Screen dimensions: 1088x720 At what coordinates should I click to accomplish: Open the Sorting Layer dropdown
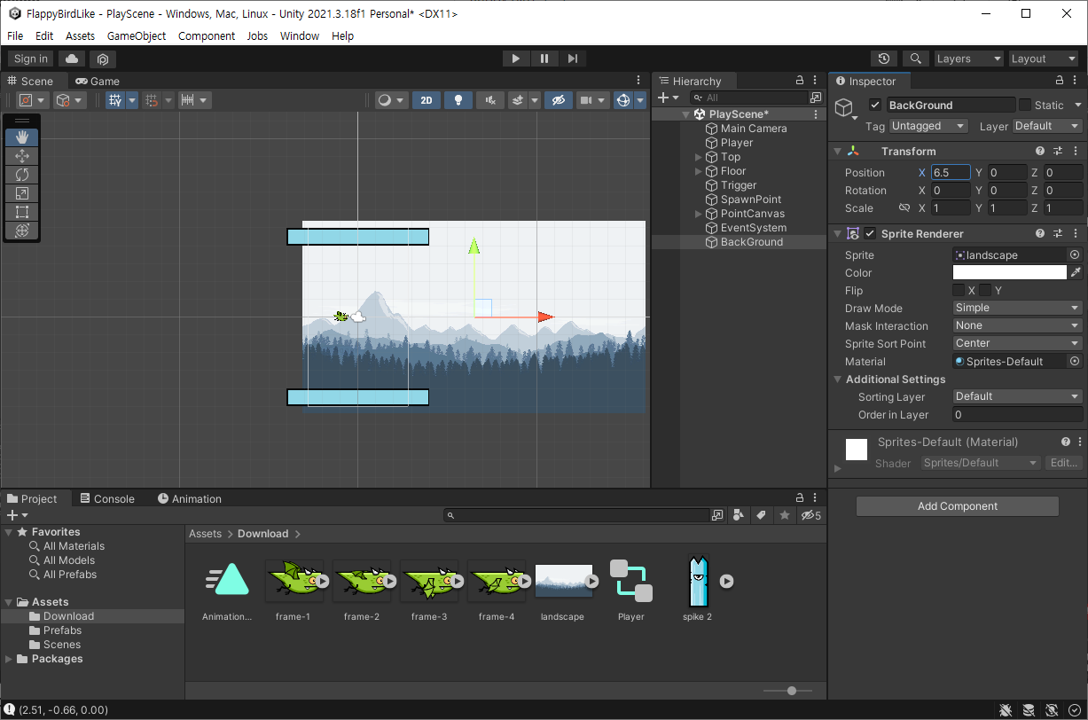(x=1017, y=396)
